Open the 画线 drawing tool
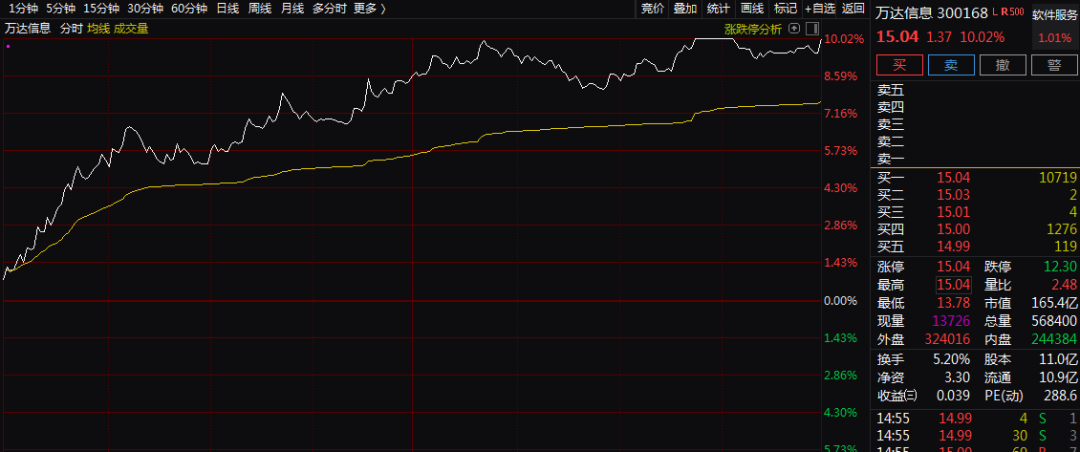This screenshot has width=1080, height=452. click(752, 9)
